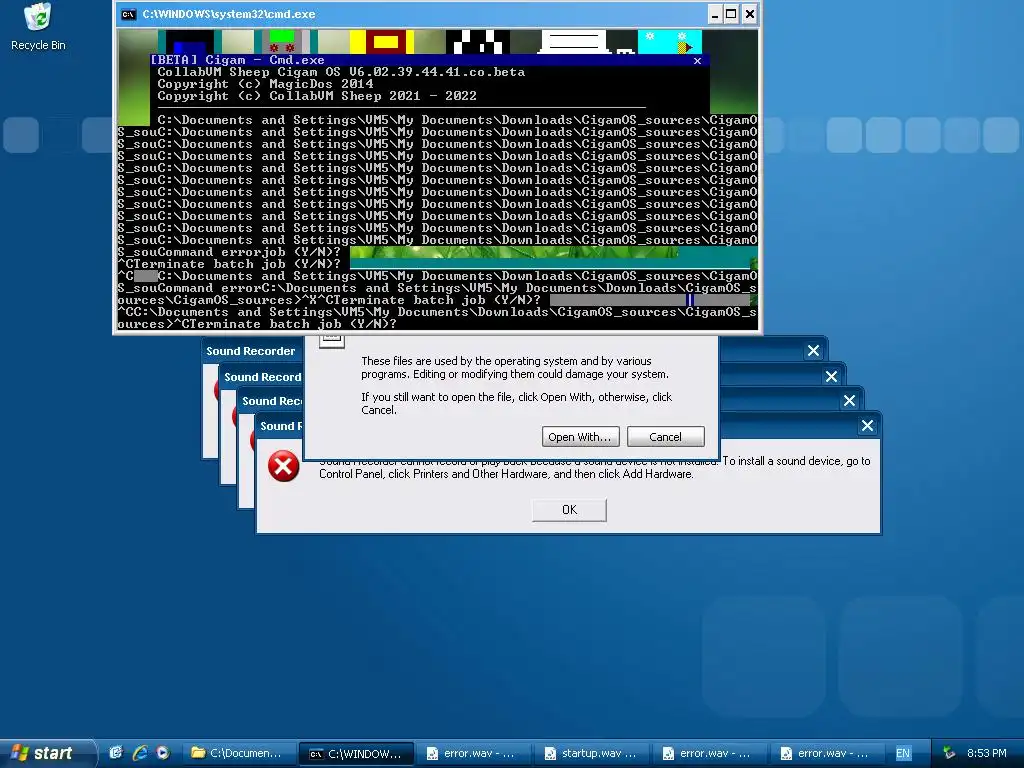Screen dimensions: 1024x768
Task: Select error.wav taskbar button next to C:\WINDOW...
Action: coord(473,753)
